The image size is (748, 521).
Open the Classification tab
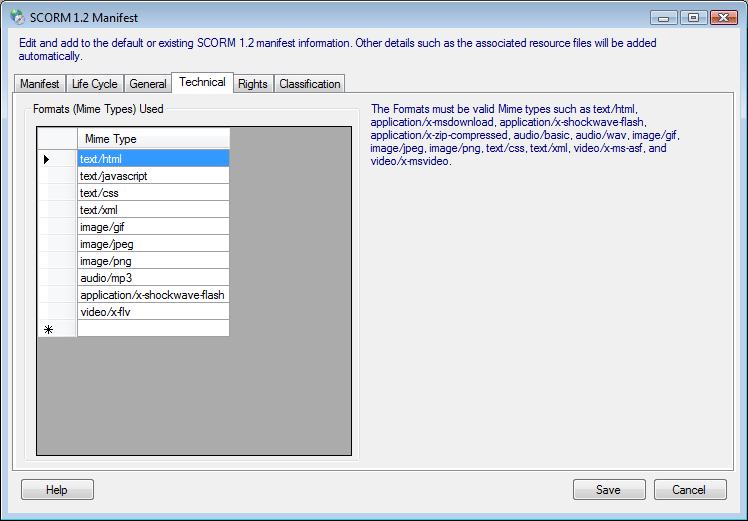(310, 84)
